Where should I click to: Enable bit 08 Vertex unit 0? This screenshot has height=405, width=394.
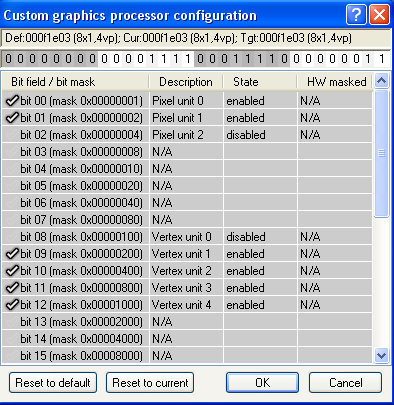[x=12, y=237]
